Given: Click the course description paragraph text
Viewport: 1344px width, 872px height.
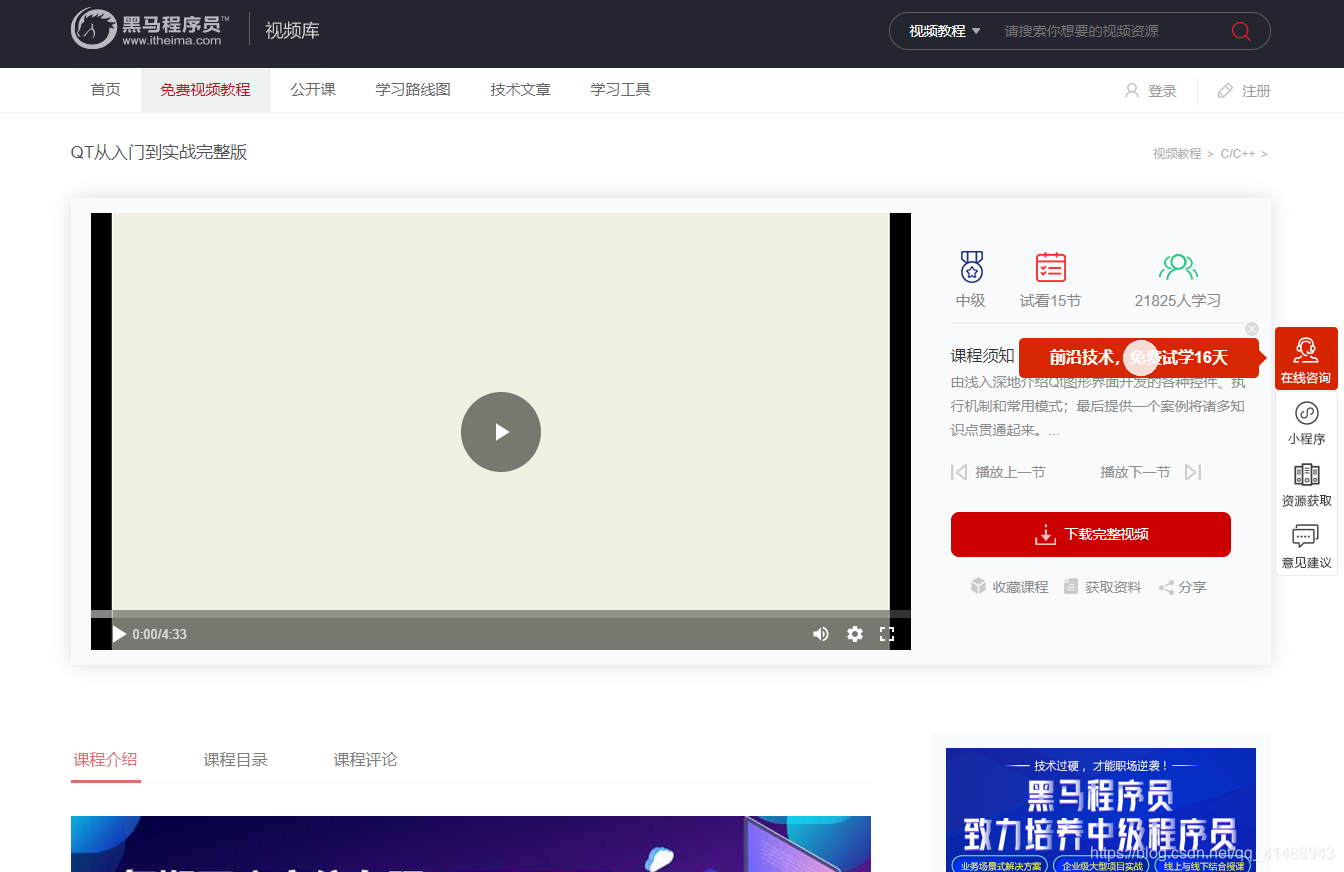Looking at the screenshot, I should click(1098, 406).
